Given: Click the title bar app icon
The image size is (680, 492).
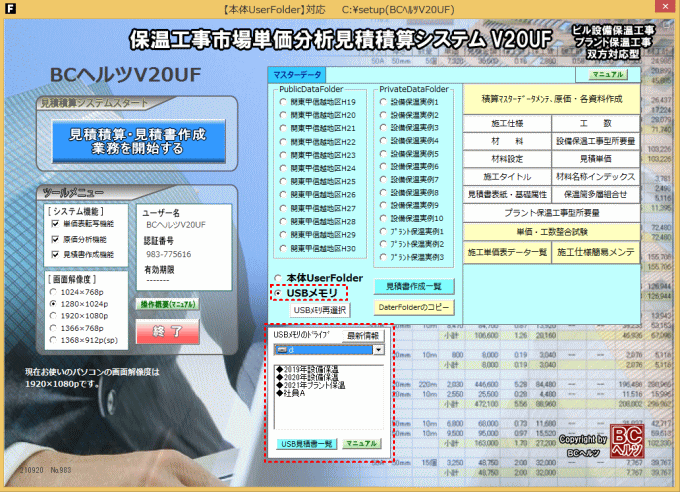Looking at the screenshot, I should tap(10, 9).
